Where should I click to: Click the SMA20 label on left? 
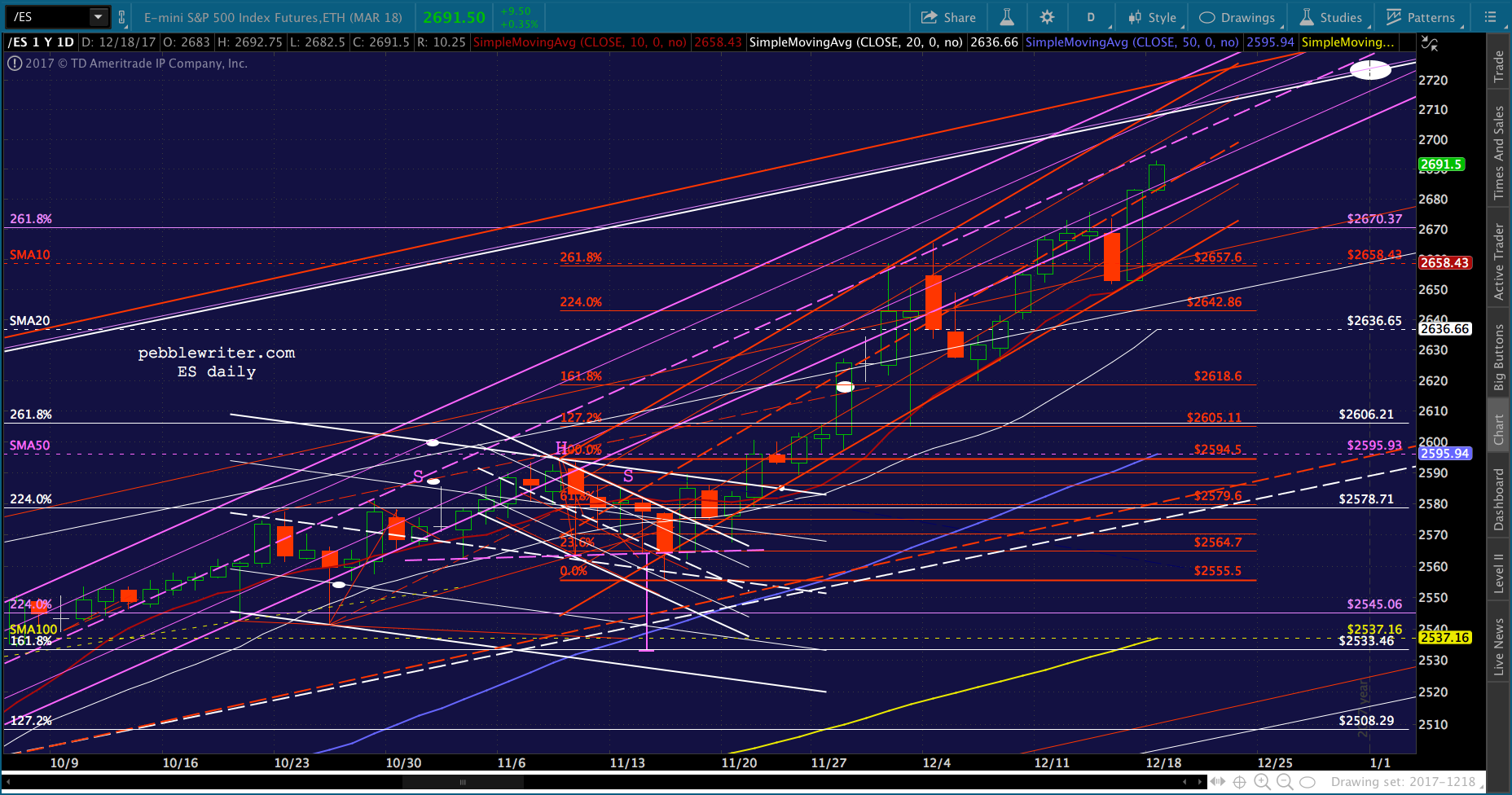29,321
